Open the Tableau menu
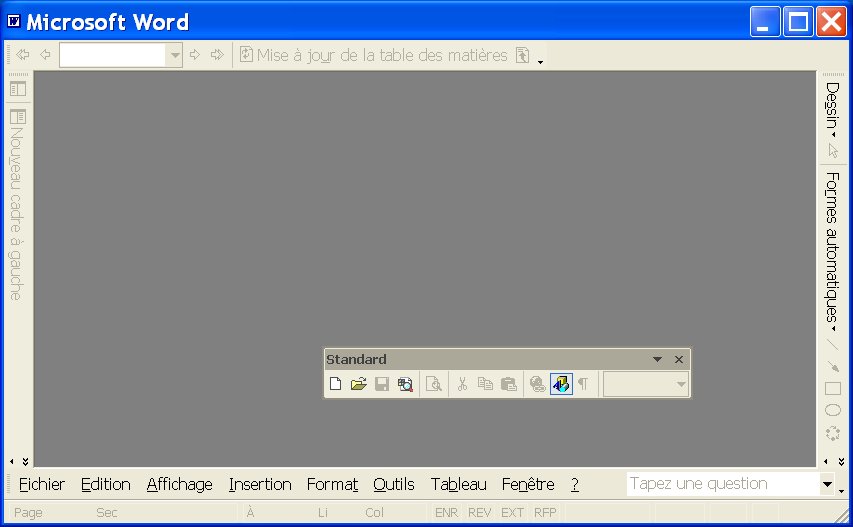The height and width of the screenshot is (527, 853). point(459,484)
